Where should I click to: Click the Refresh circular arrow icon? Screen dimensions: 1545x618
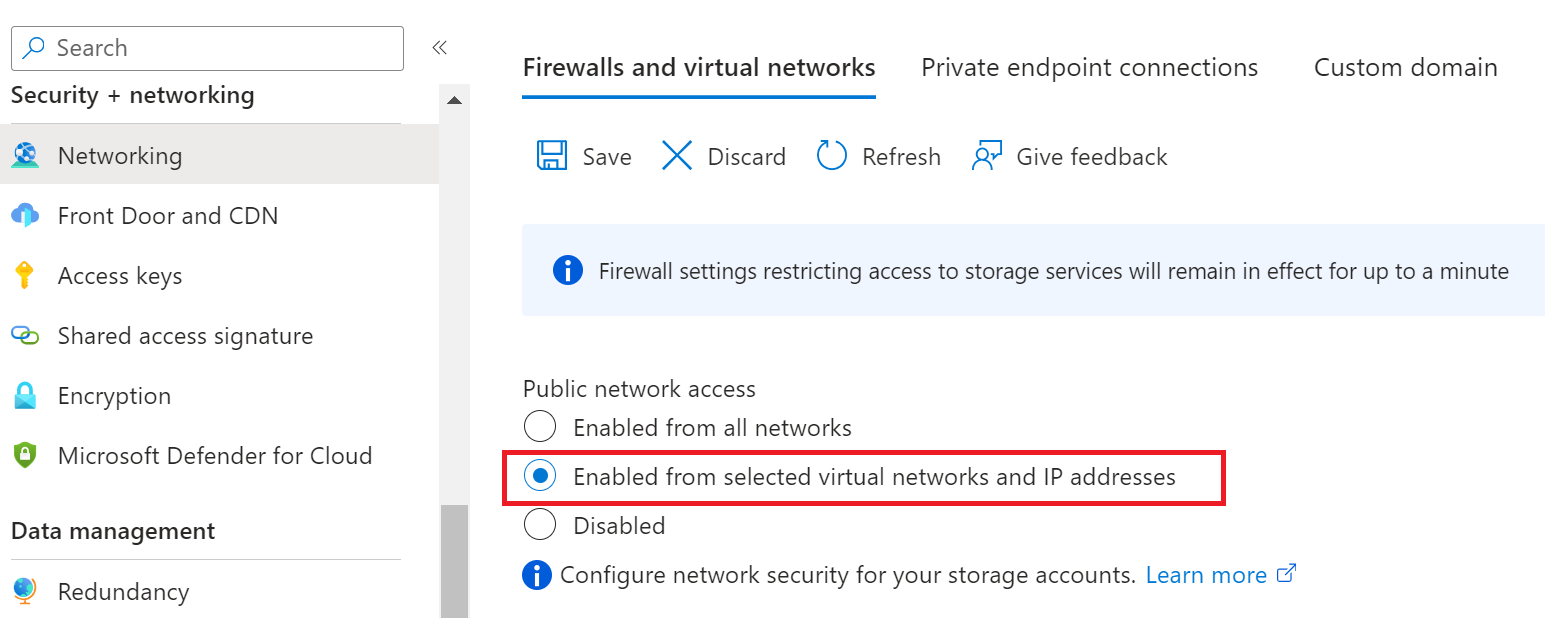point(832,156)
